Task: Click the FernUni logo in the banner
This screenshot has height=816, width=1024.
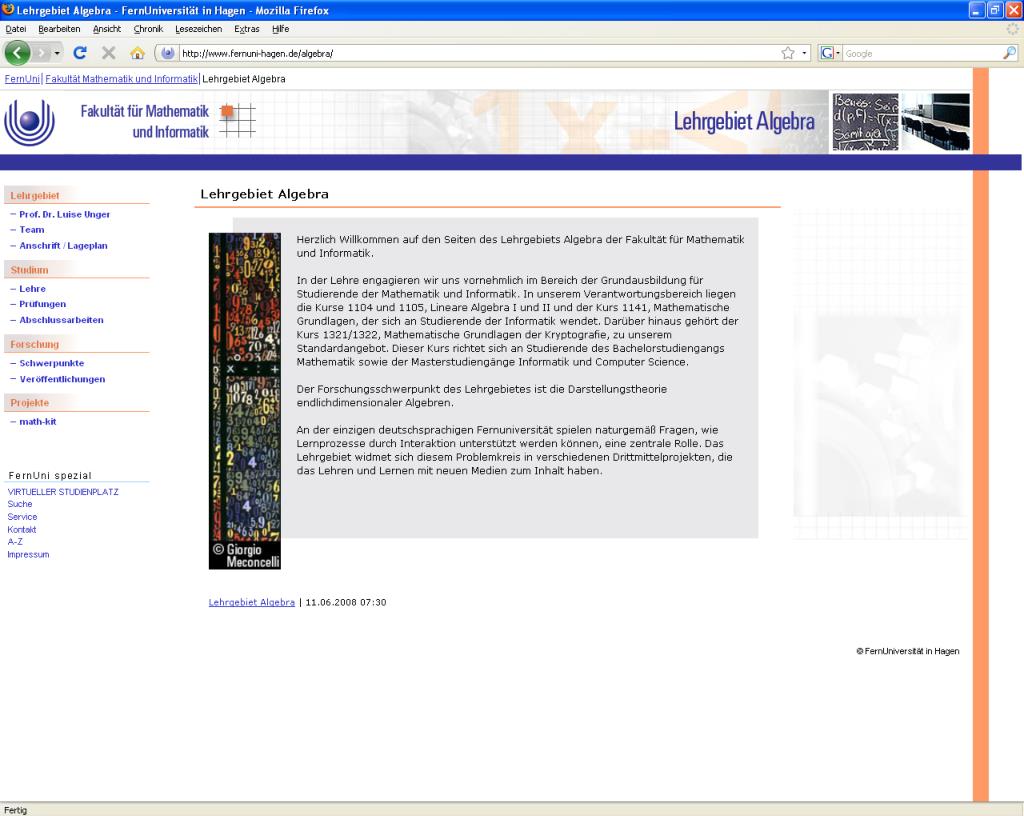Action: coord(29,123)
